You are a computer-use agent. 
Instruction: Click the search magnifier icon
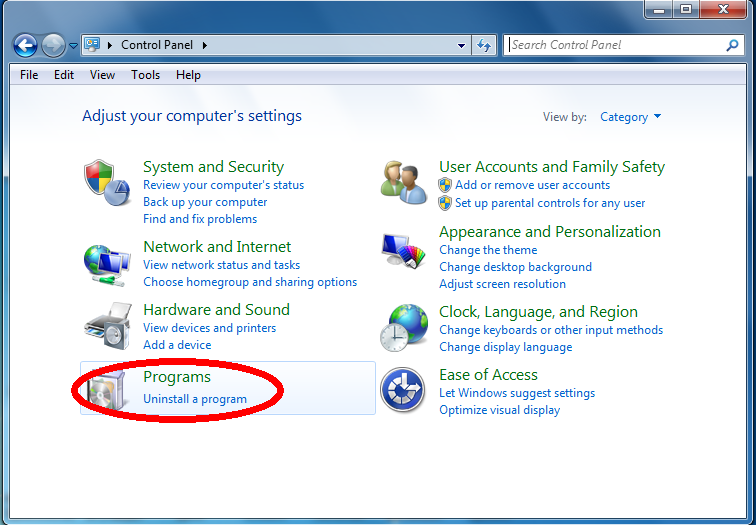pos(732,45)
